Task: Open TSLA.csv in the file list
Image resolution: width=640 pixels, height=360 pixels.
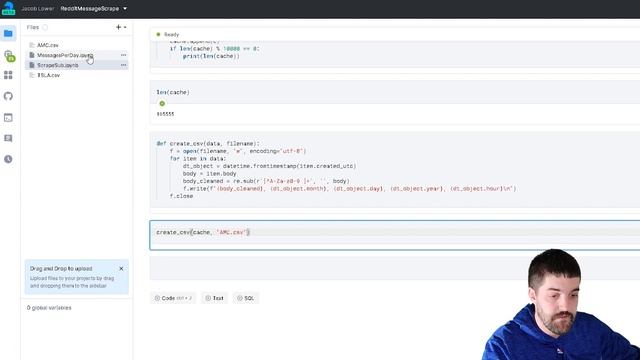Action: [49, 76]
